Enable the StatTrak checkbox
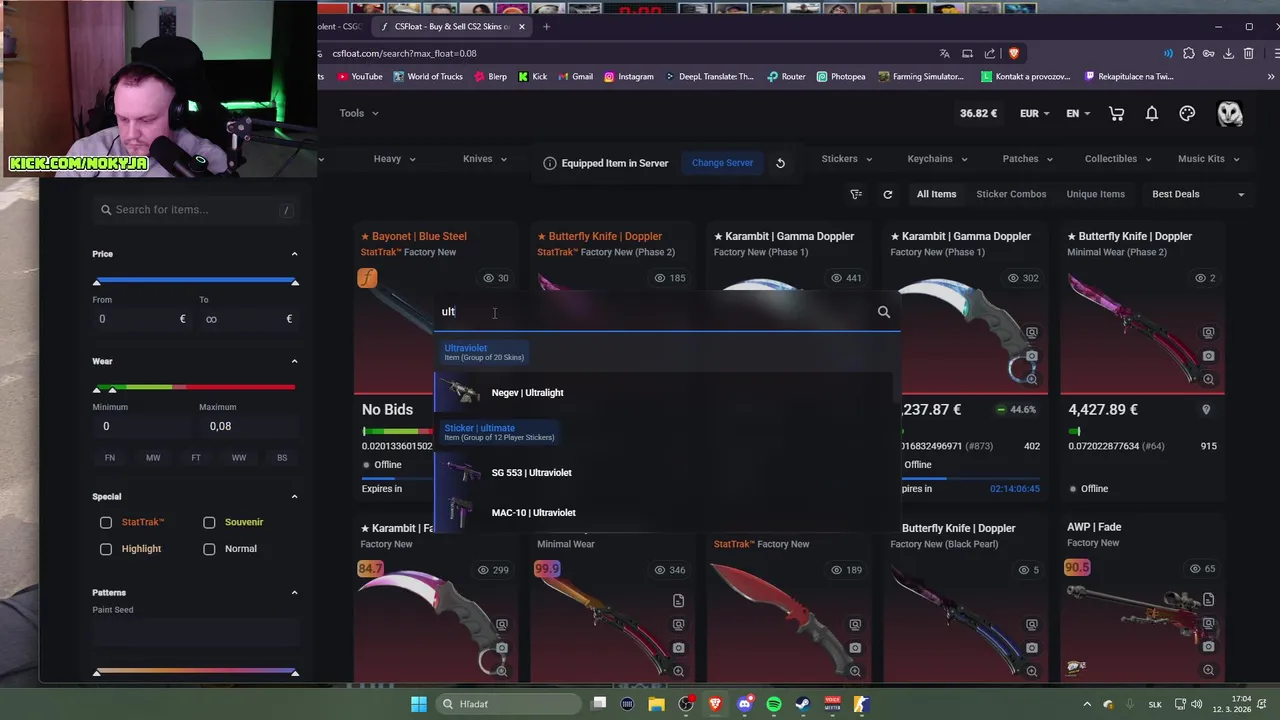This screenshot has height=720, width=1280. pos(106,522)
